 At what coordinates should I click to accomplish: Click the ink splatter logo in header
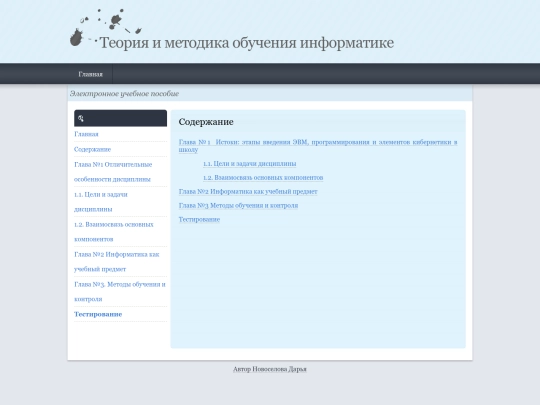pyautogui.click(x=106, y=28)
